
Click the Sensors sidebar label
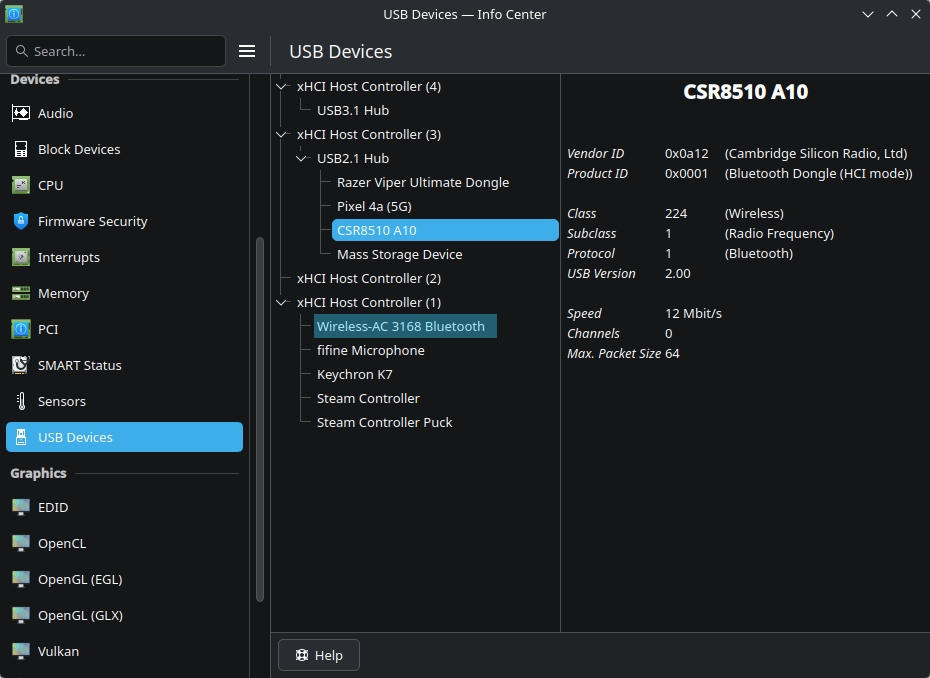pos(62,402)
